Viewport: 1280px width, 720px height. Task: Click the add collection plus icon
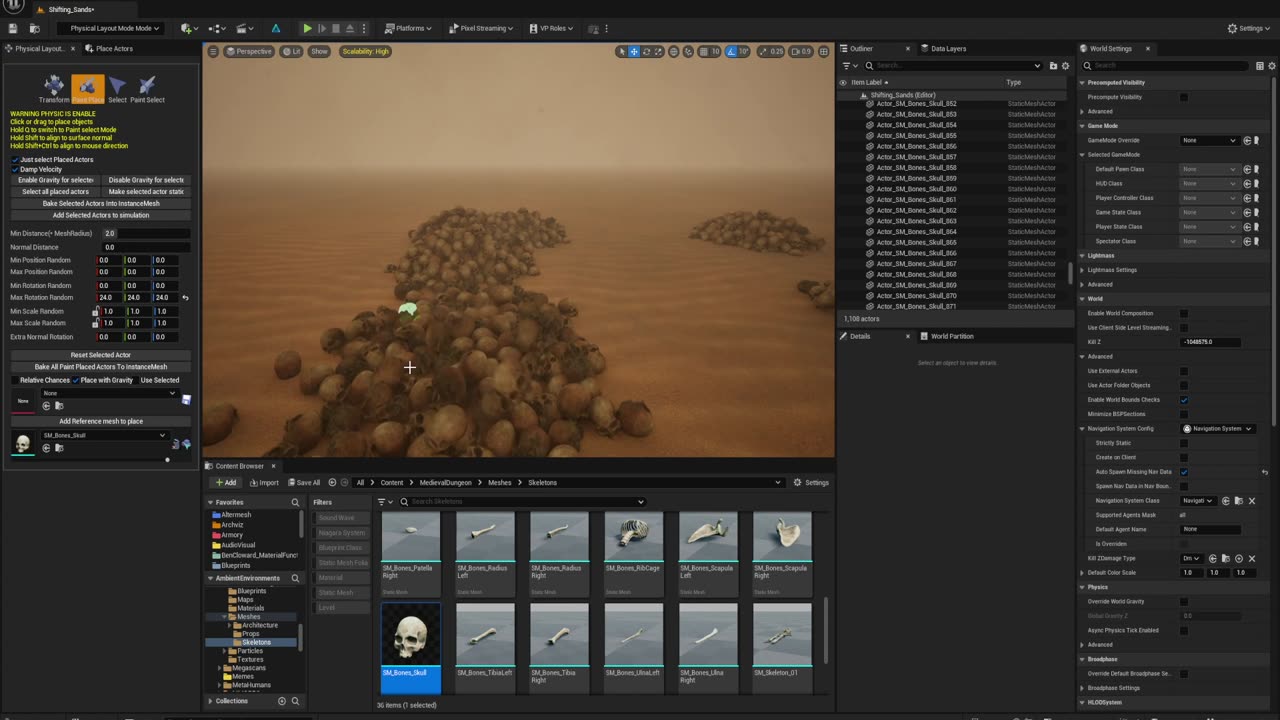click(282, 701)
